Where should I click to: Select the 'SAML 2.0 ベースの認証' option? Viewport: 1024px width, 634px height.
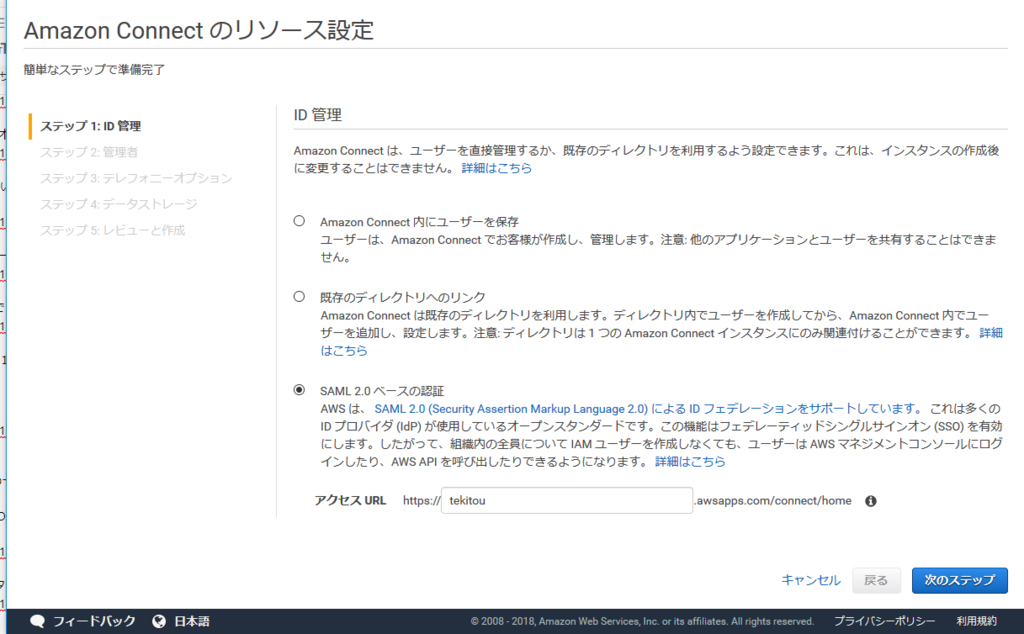(298, 388)
